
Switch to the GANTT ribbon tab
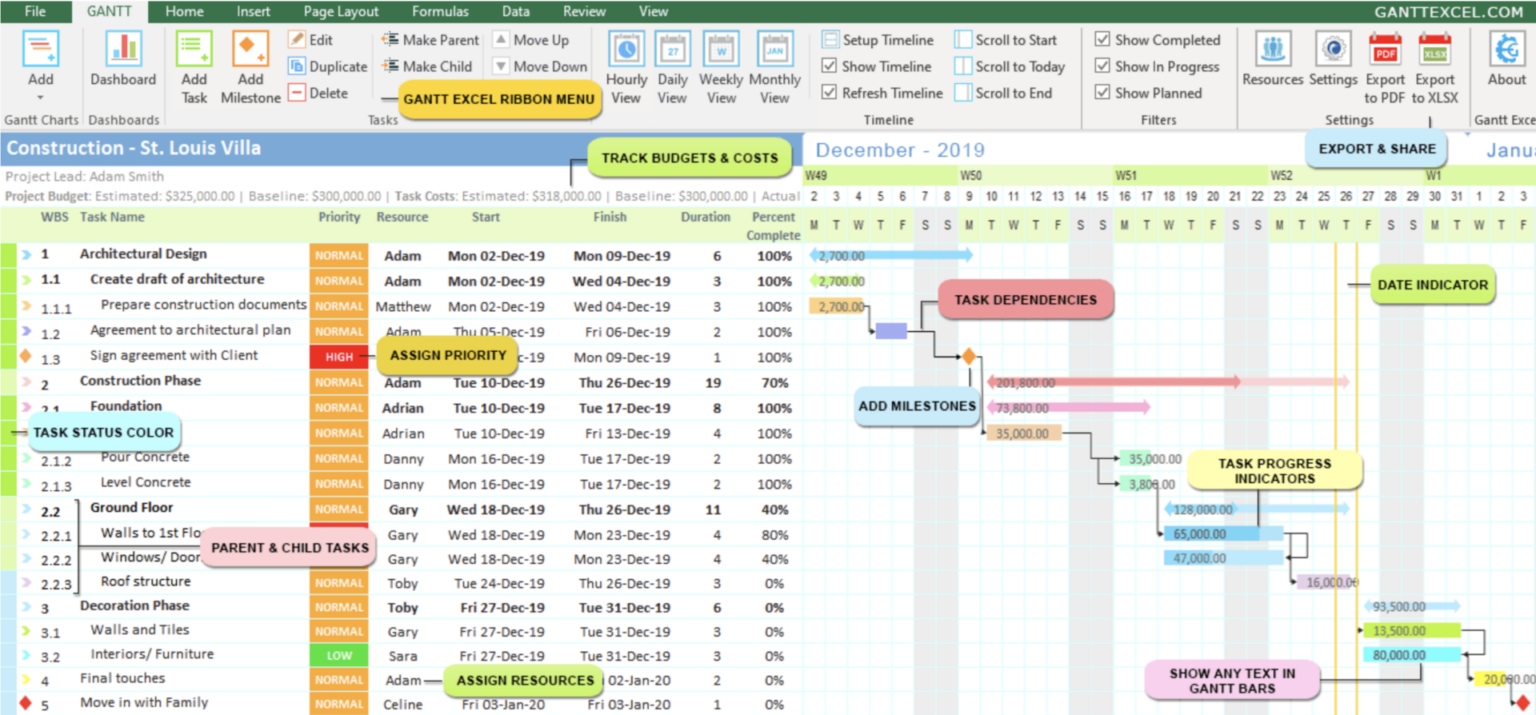pos(110,11)
